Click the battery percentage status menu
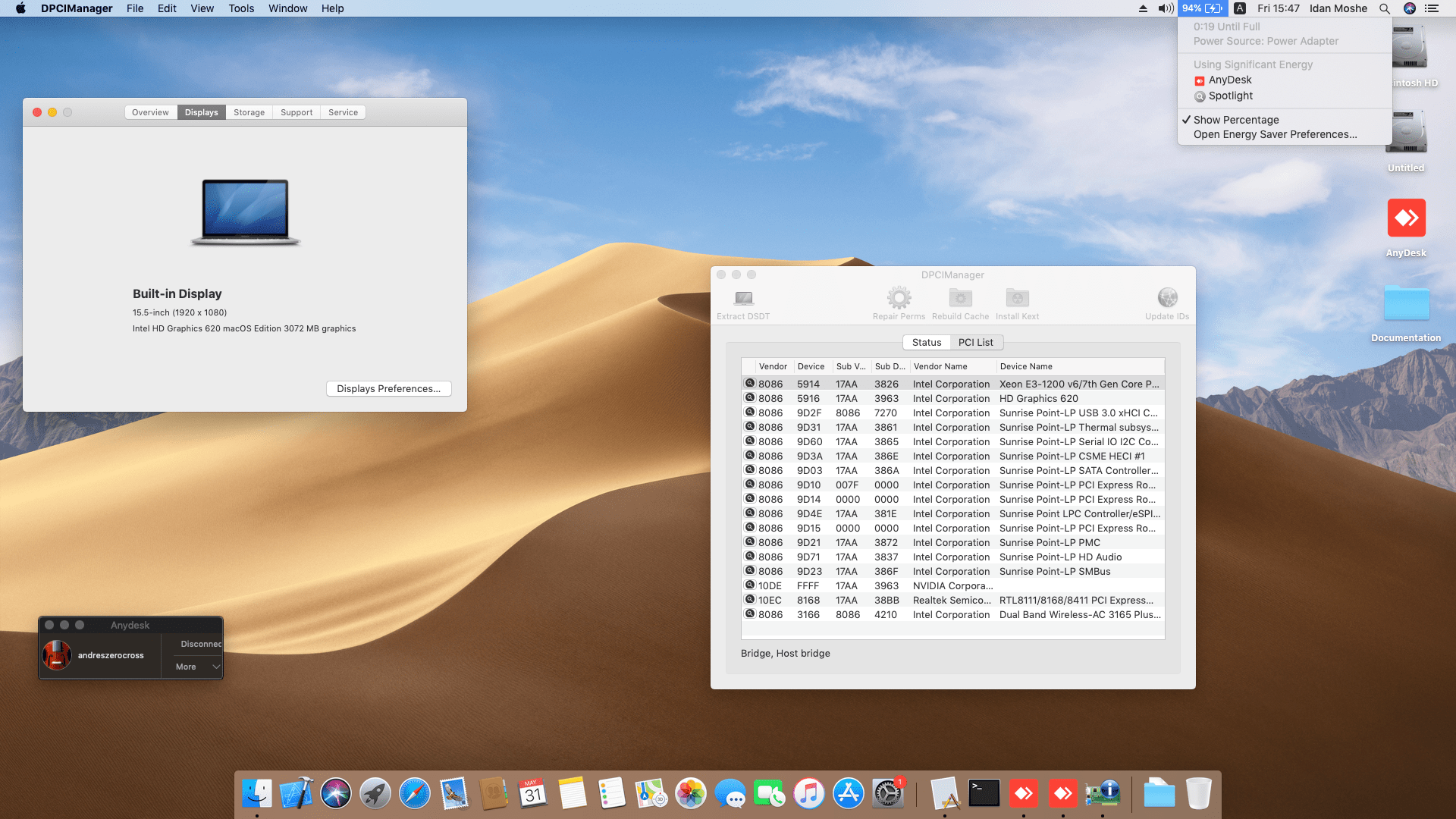 coord(1201,8)
